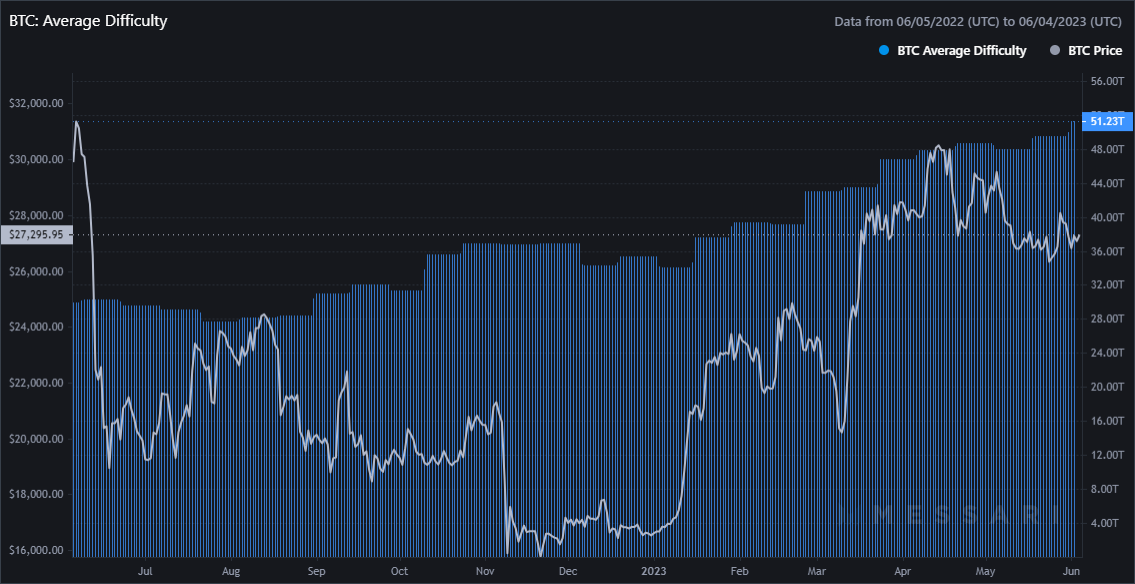Click the 2023 label on the time axis
Image resolution: width=1135 pixels, height=584 pixels.
[654, 570]
